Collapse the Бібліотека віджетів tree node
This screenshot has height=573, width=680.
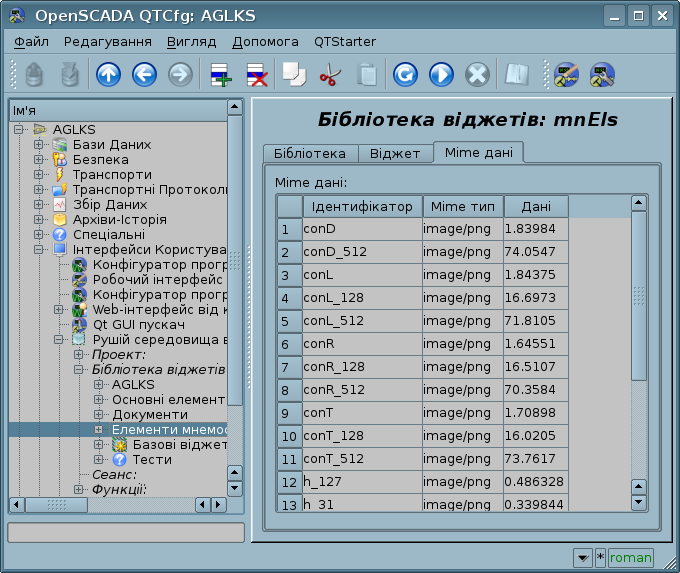click(x=78, y=370)
